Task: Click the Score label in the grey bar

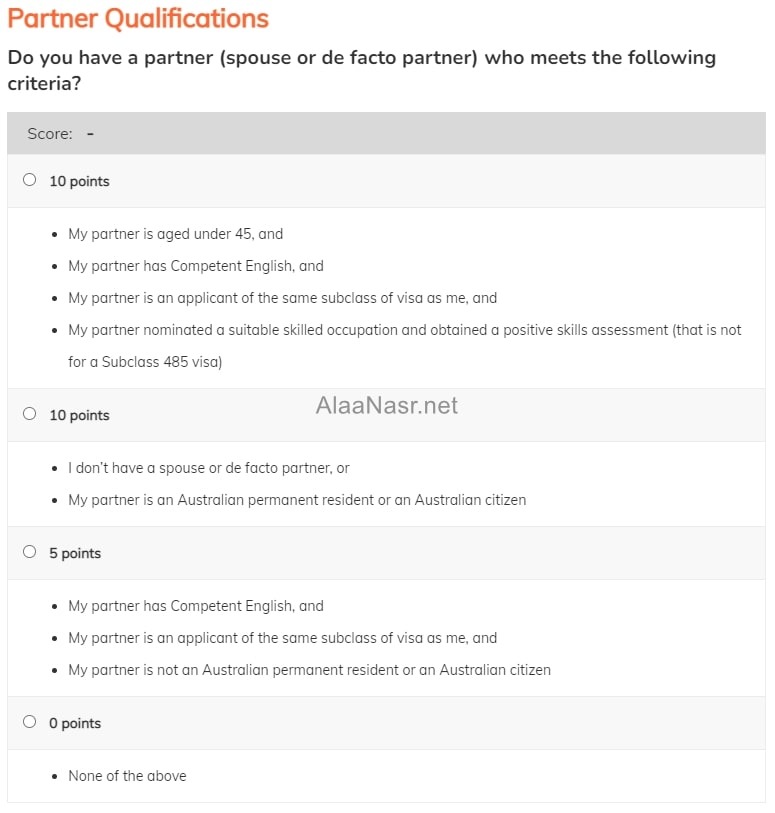Action: (x=50, y=133)
